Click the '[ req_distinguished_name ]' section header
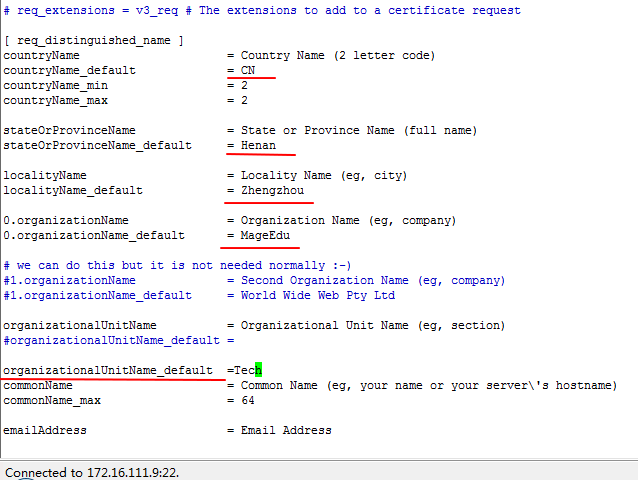Viewport: 638px width, 480px height. (94, 41)
